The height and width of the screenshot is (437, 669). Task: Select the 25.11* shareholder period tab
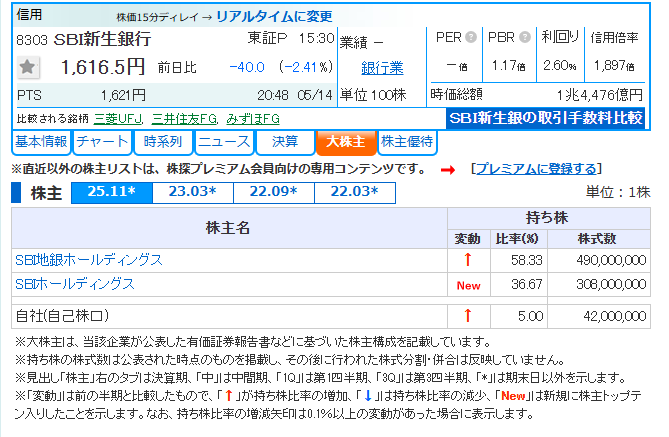click(112, 192)
